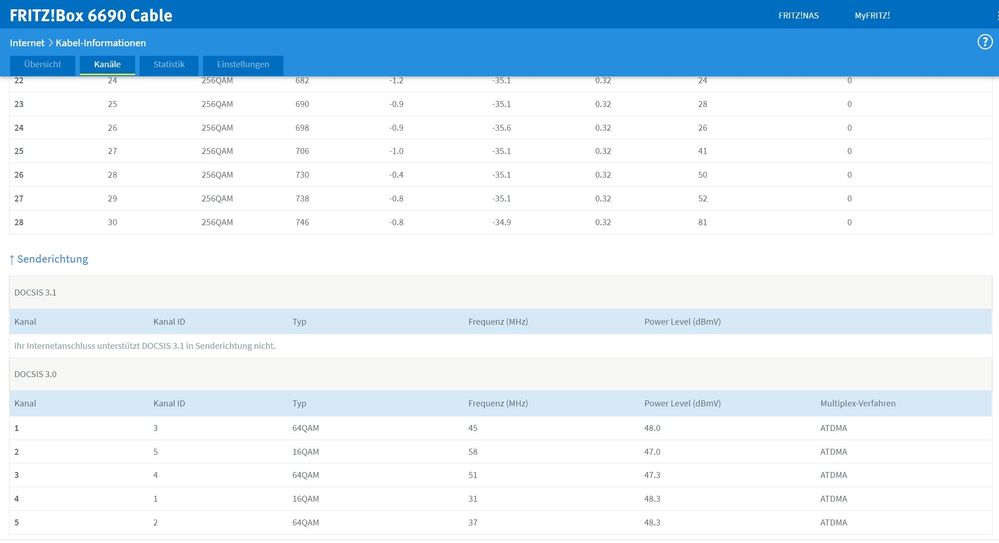Click Kanal ID header in DOCSIS 3.1 table
Screen dimensions: 999x543
(169, 322)
